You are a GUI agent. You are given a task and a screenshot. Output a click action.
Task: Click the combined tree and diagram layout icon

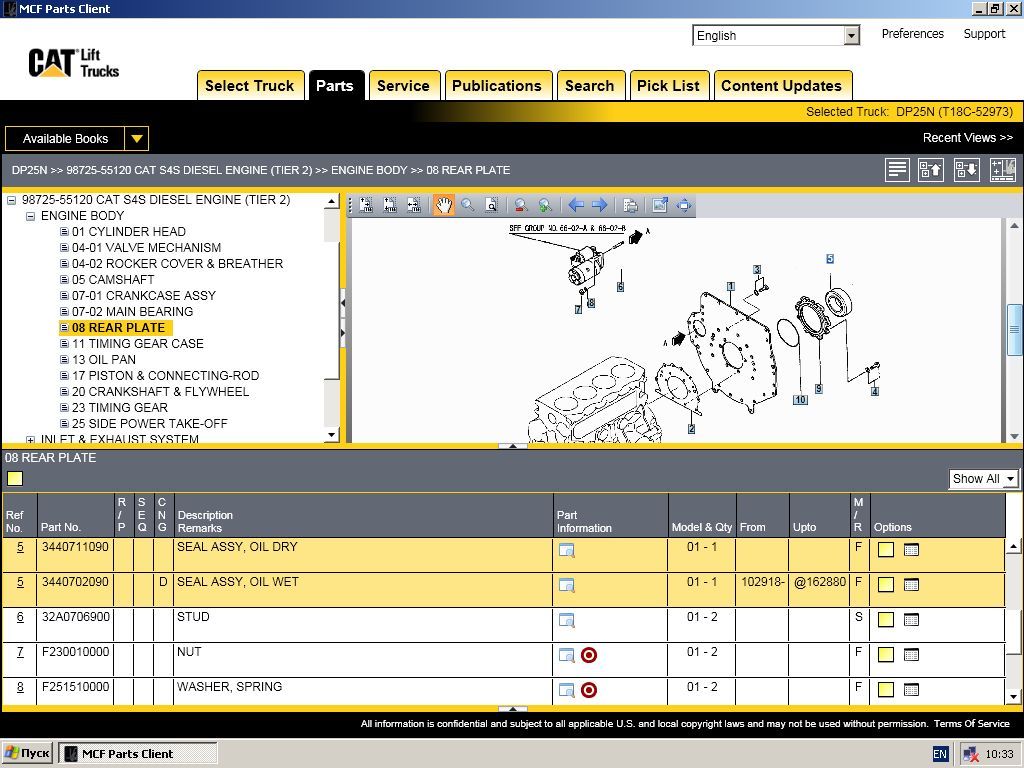coord(1002,170)
